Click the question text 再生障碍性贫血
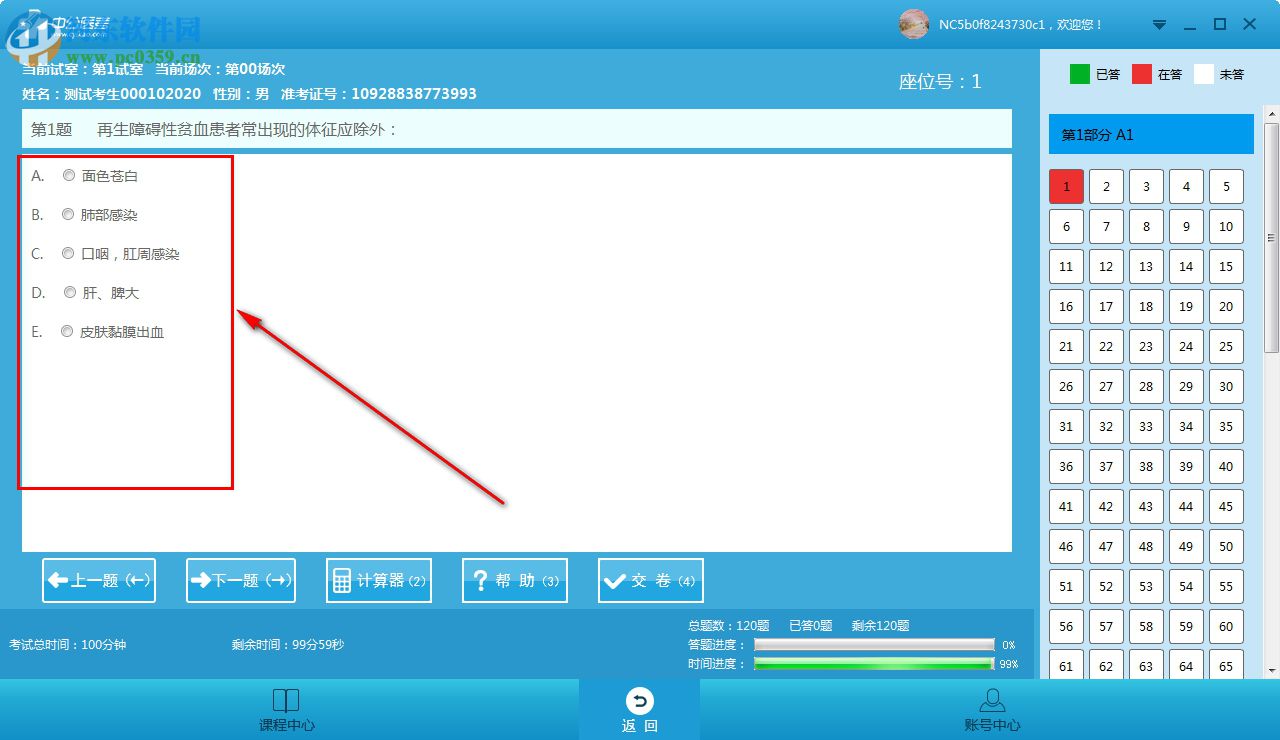The image size is (1280, 740). tap(247, 129)
